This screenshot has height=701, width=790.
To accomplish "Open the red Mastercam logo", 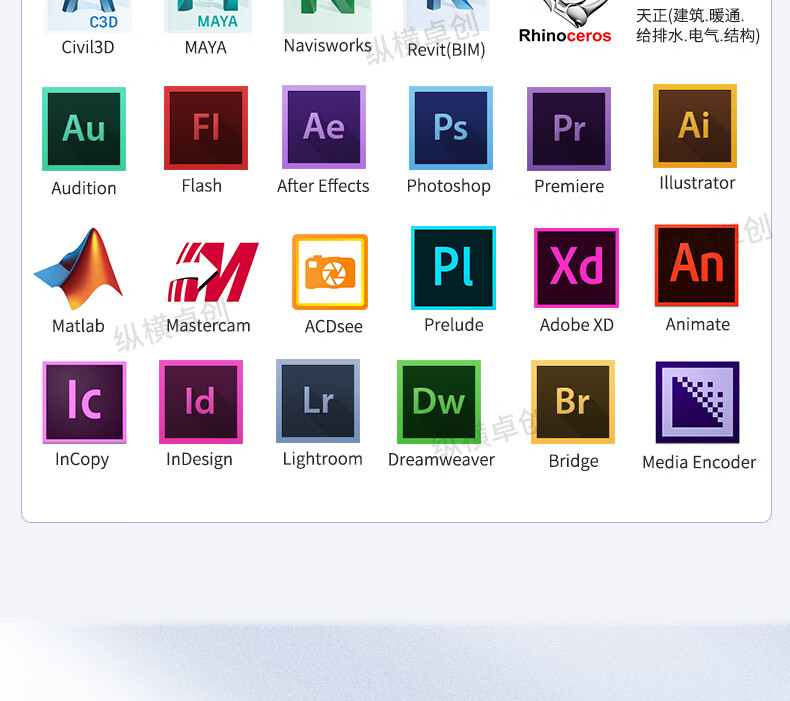I will 213,272.
